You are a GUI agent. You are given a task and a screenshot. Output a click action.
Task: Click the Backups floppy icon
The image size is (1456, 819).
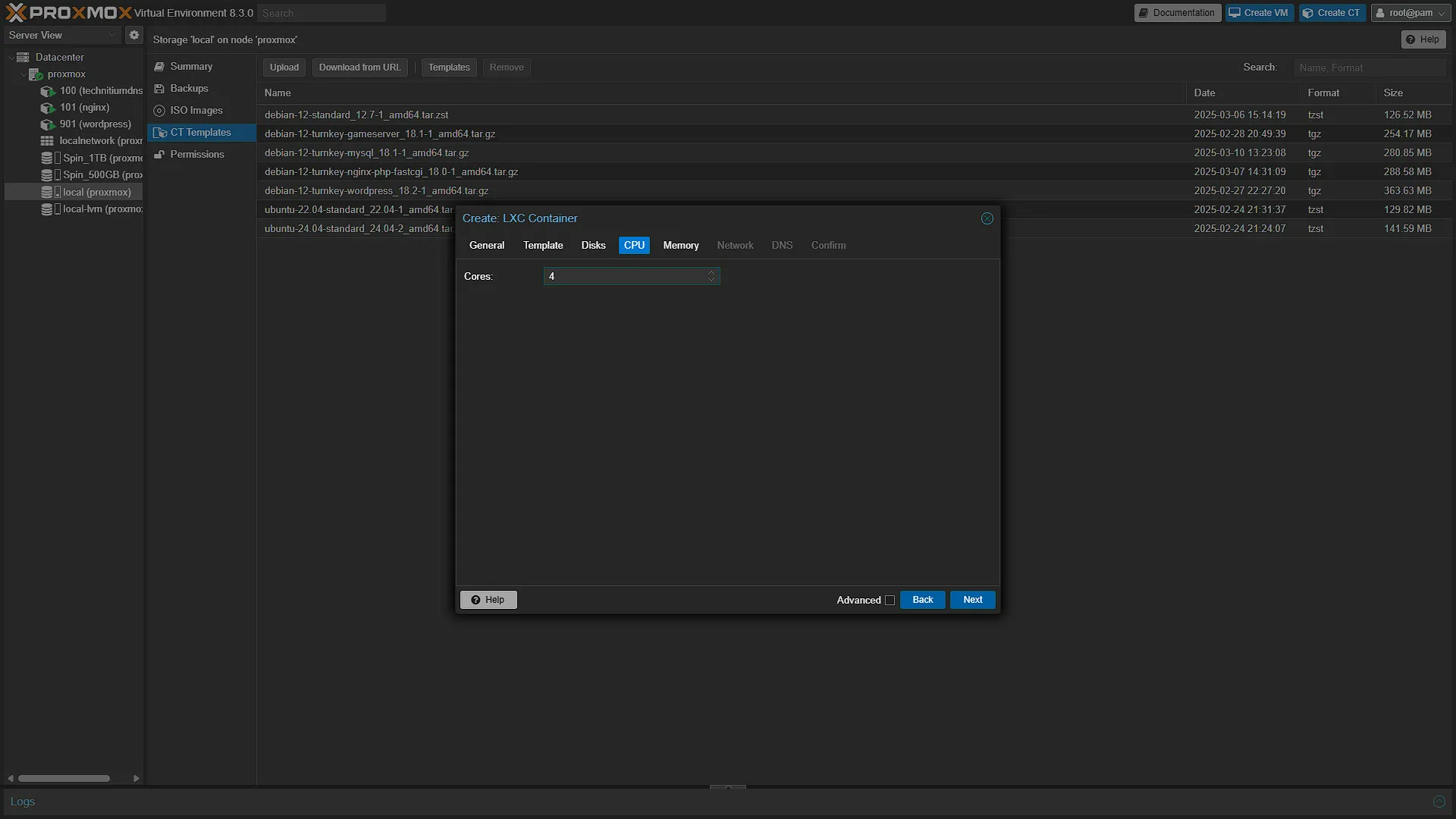159,89
